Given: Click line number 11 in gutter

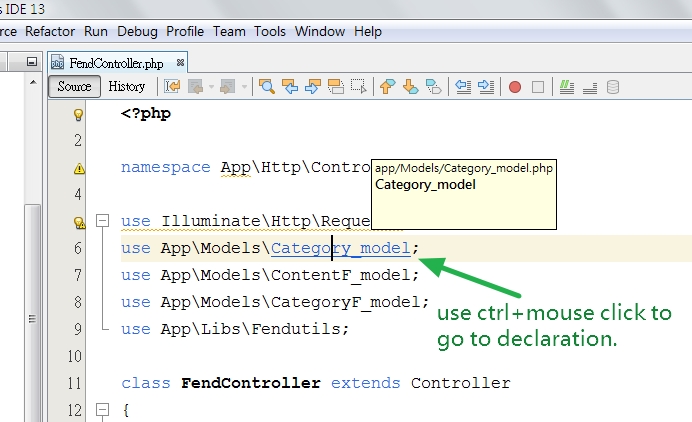Looking at the screenshot, I should click(75, 383).
